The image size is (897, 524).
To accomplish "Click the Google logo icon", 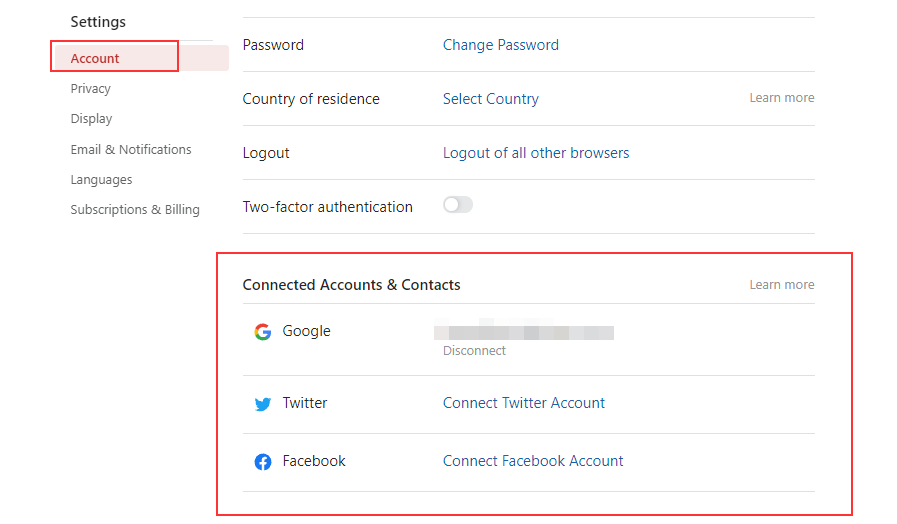I will pos(263,332).
